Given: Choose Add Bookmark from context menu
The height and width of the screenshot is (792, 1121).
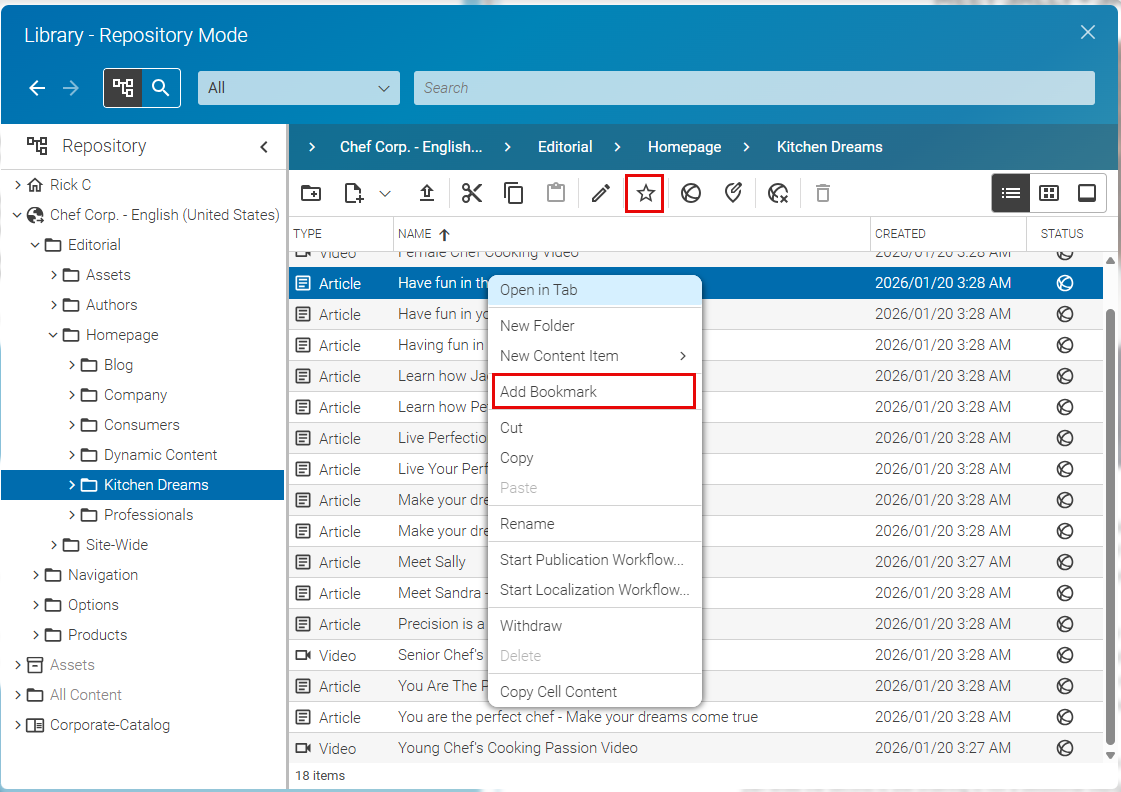Looking at the screenshot, I should tap(548, 392).
